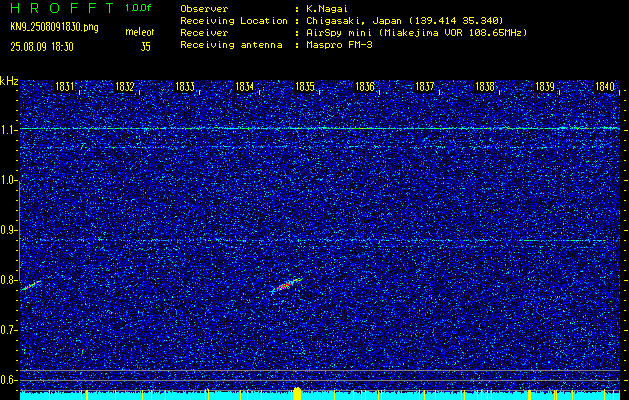The width and height of the screenshot is (629, 400).
Task: Click the 1835 time marker
Action: [304, 86]
